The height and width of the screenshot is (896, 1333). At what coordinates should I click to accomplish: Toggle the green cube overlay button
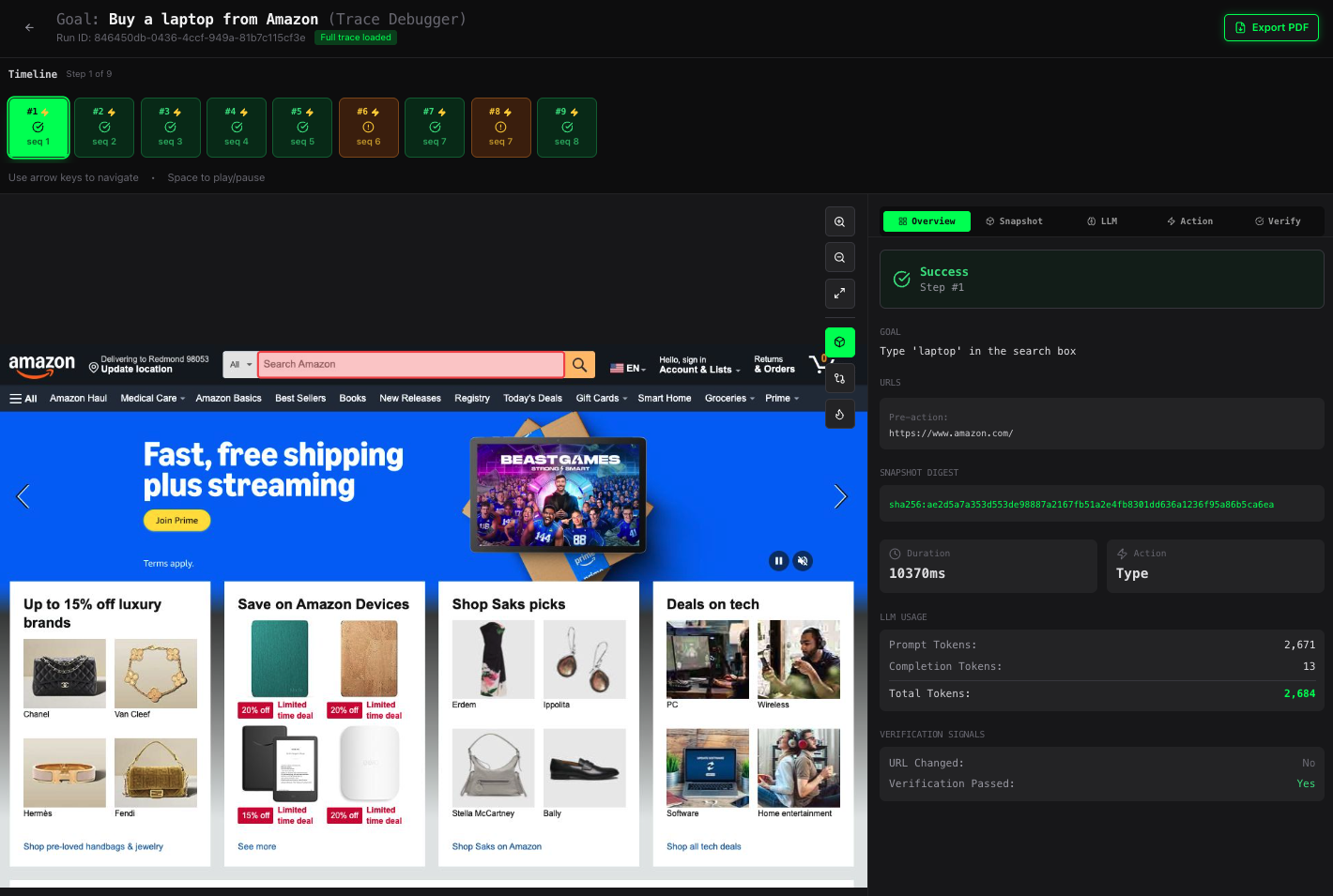pos(839,342)
